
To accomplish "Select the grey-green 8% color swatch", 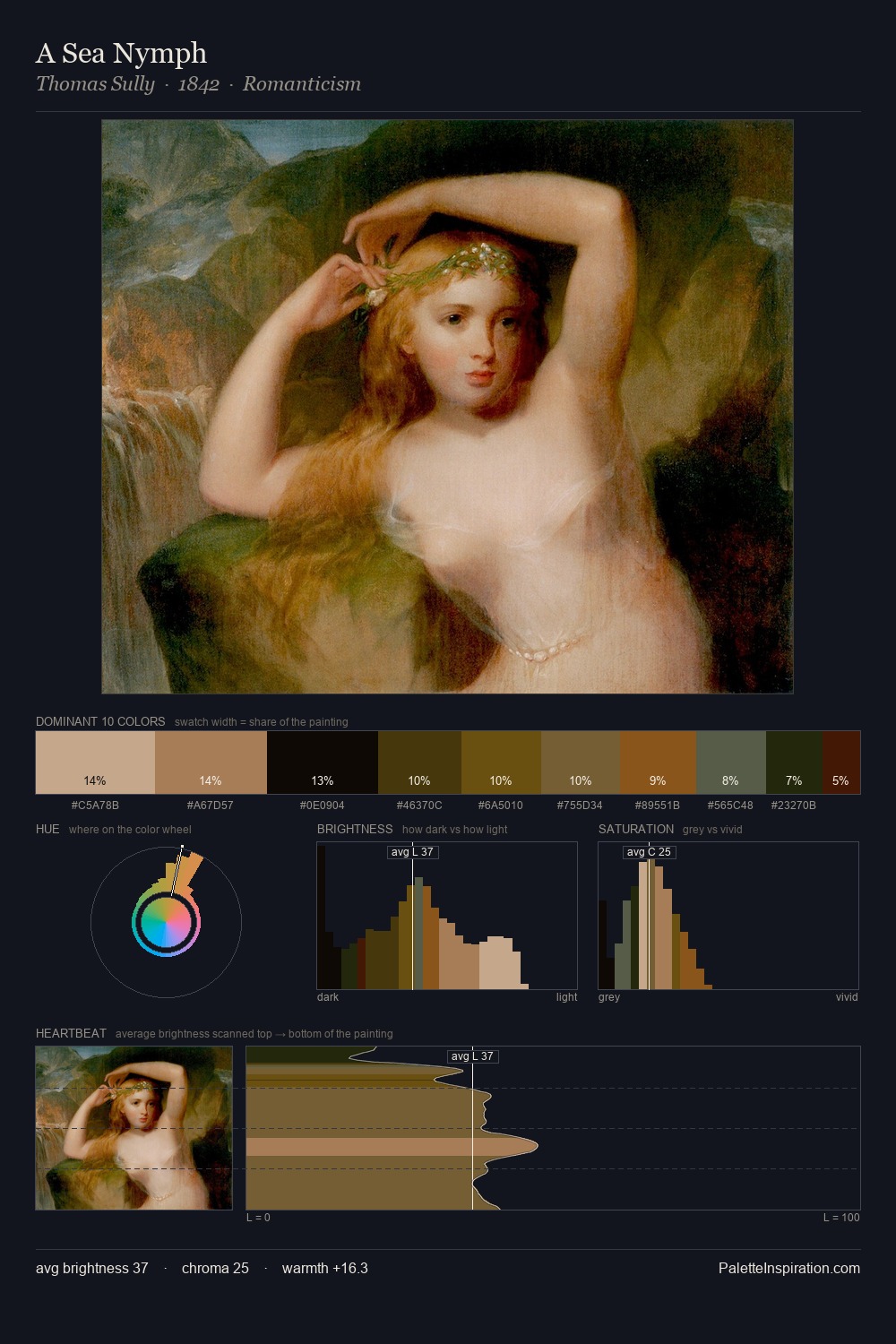I will (x=731, y=762).
